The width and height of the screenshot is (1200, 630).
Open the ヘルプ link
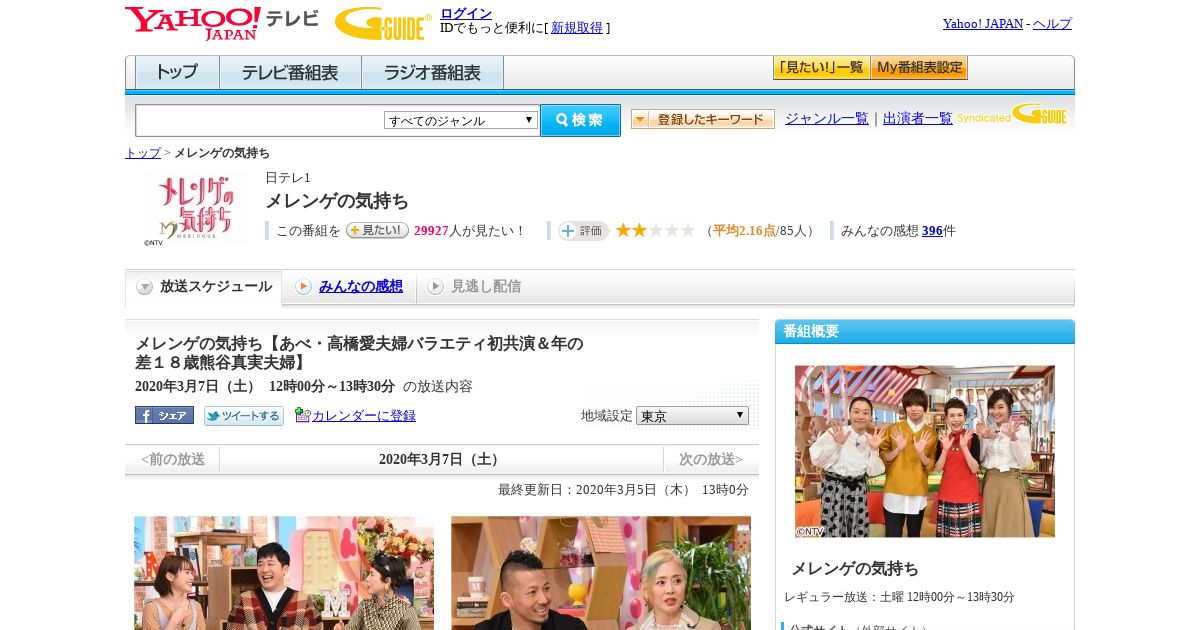coord(1052,23)
